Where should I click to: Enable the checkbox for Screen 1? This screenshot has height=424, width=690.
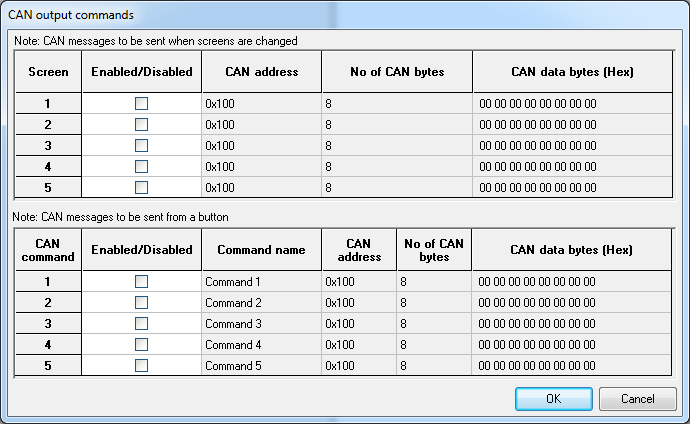pos(141,103)
